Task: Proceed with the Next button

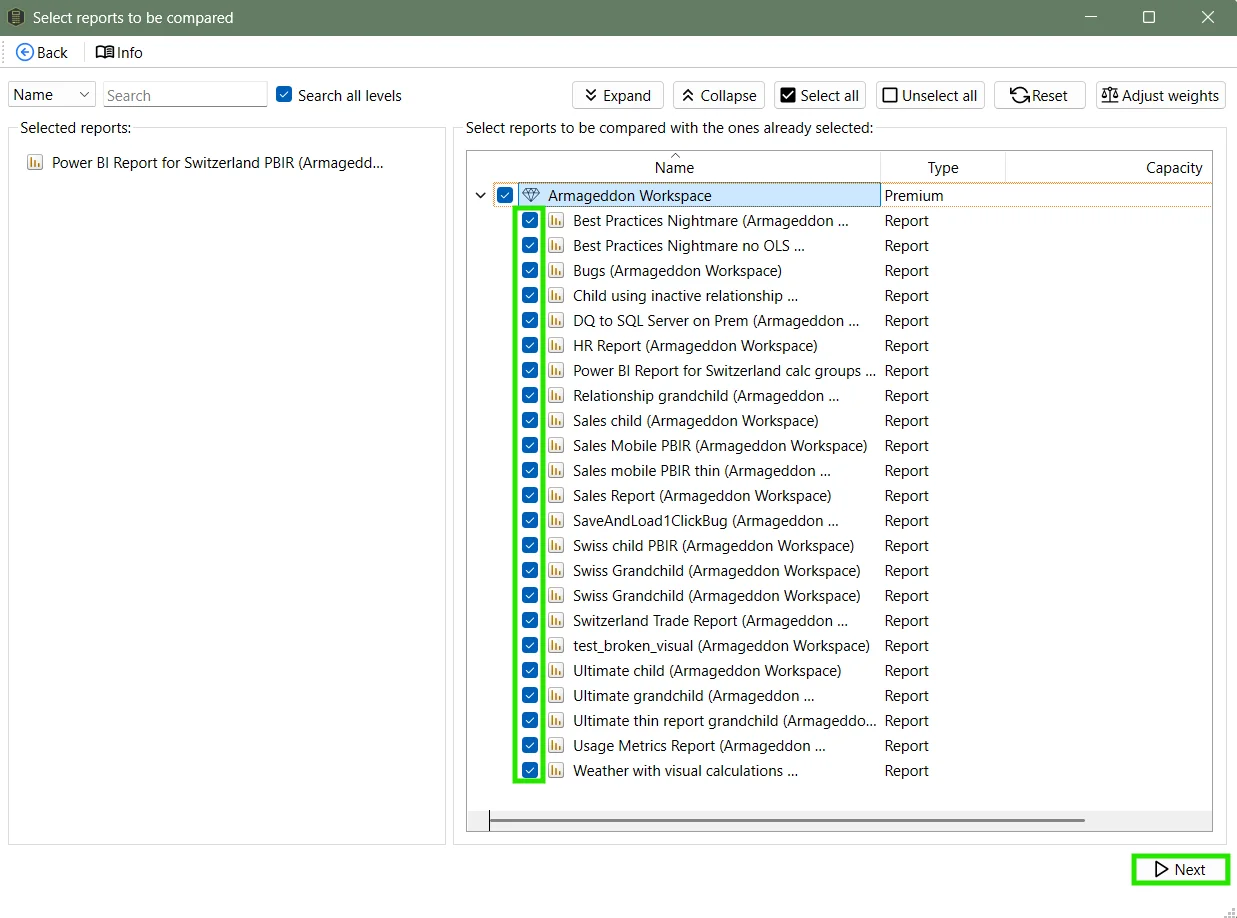Action: click(x=1180, y=869)
